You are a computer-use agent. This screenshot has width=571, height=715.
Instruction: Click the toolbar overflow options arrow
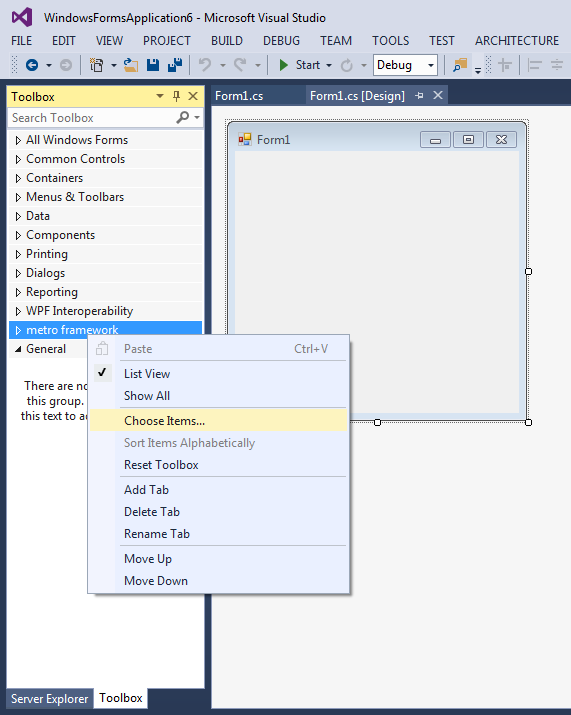pos(478,71)
